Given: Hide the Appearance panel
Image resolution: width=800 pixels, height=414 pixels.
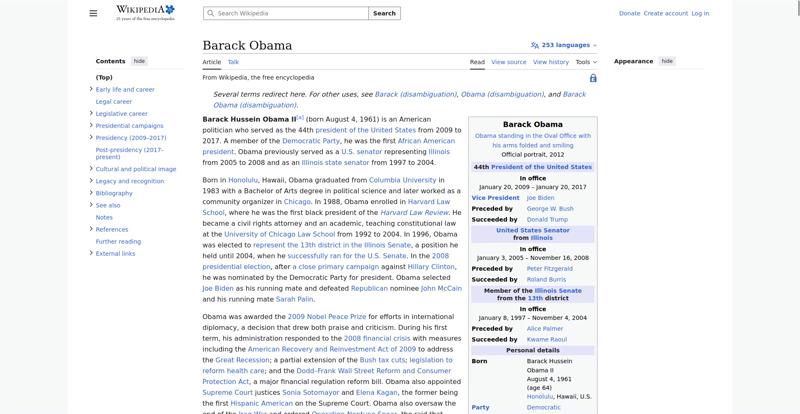Looking at the screenshot, I should (667, 61).
